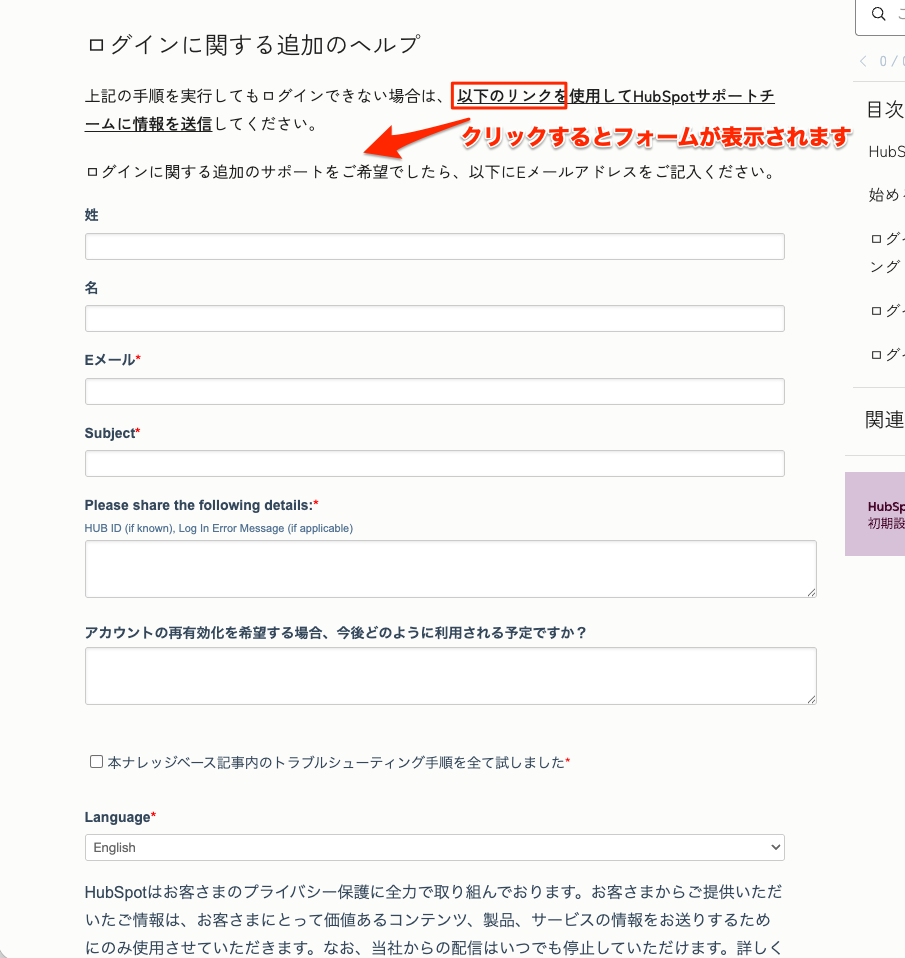Click the search magnifier icon
This screenshot has height=958, width=905.
(878, 14)
